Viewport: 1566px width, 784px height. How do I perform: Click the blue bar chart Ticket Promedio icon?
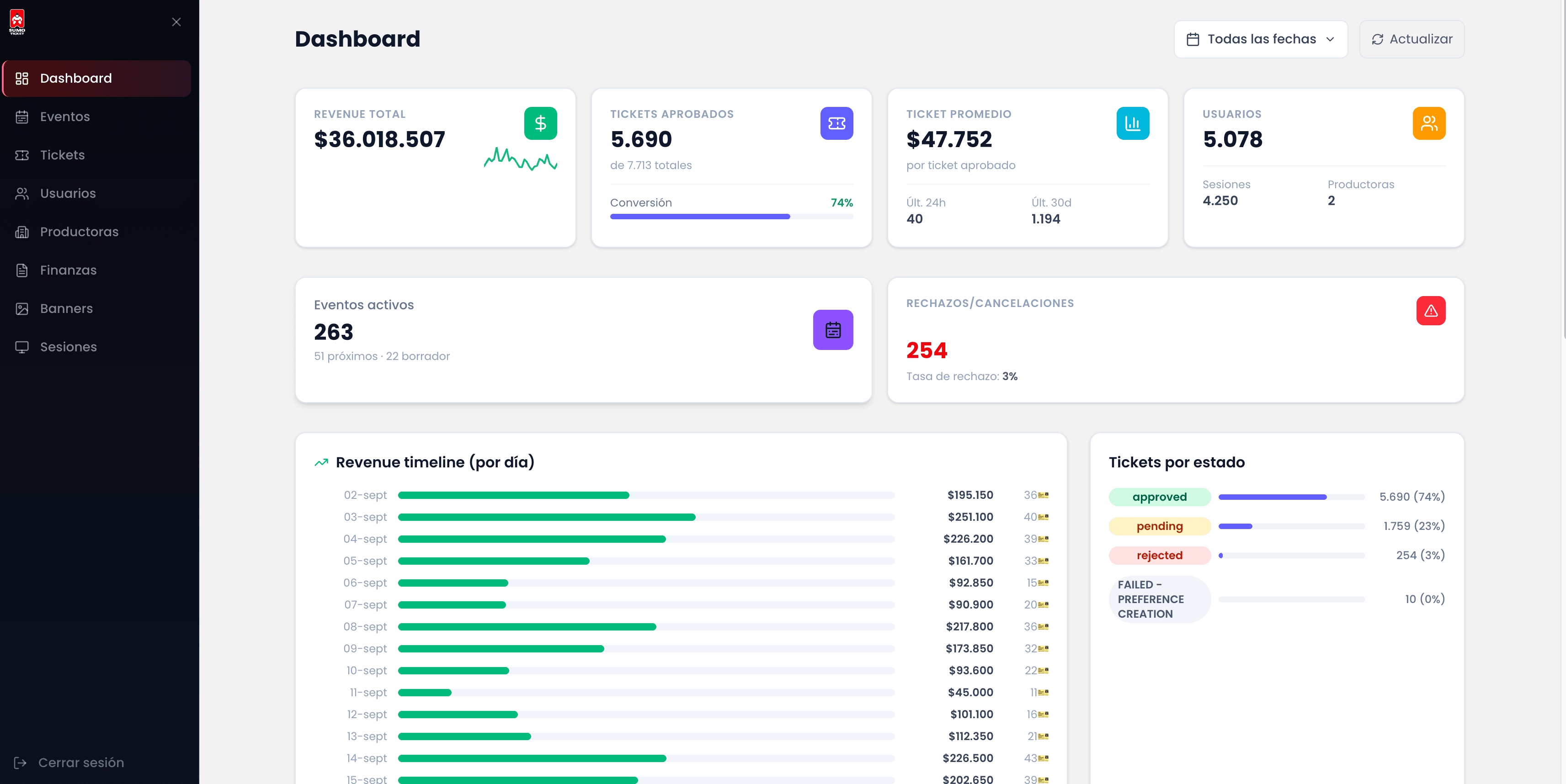(x=1133, y=123)
